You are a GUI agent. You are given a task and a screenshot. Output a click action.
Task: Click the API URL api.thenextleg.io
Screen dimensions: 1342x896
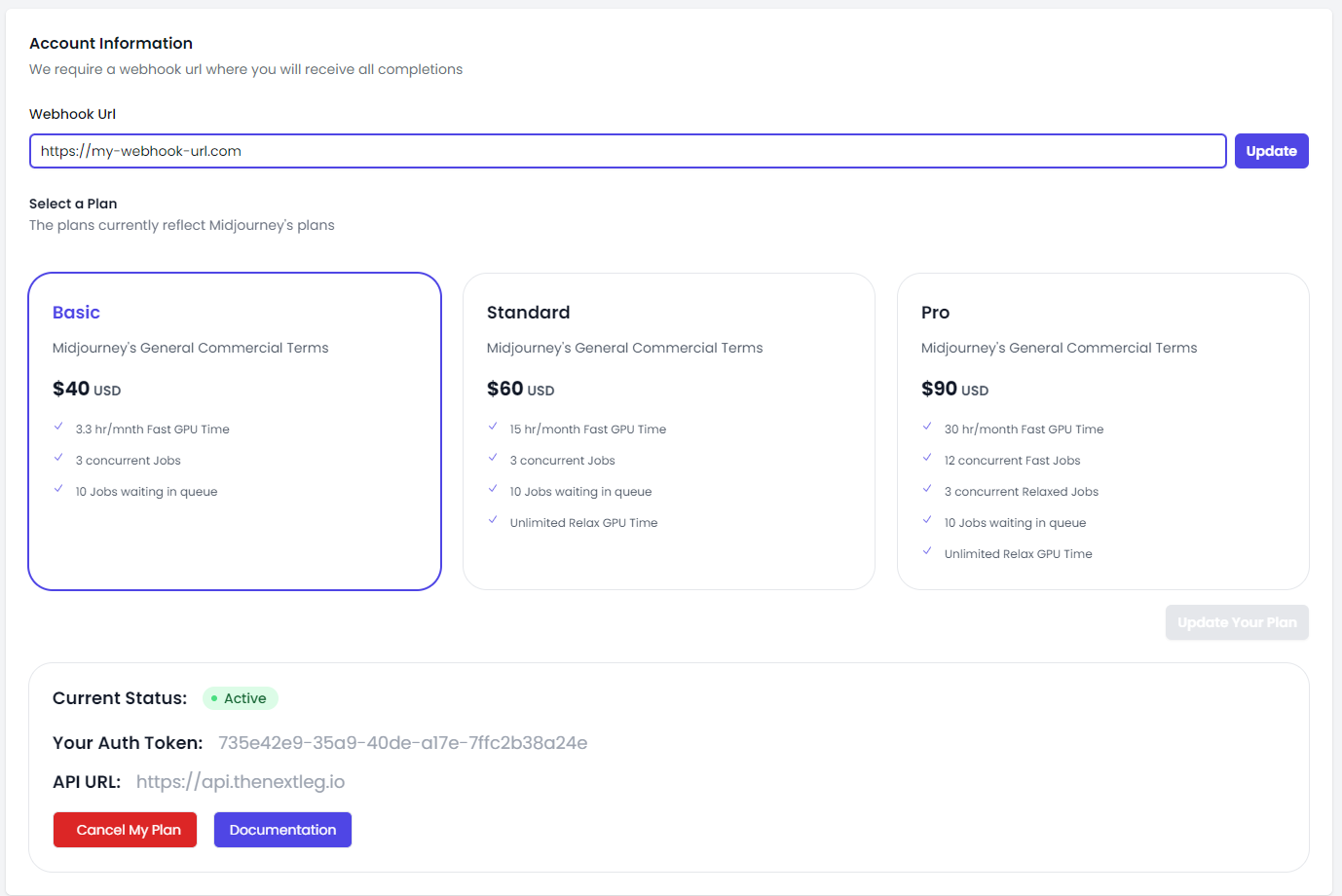click(x=241, y=782)
